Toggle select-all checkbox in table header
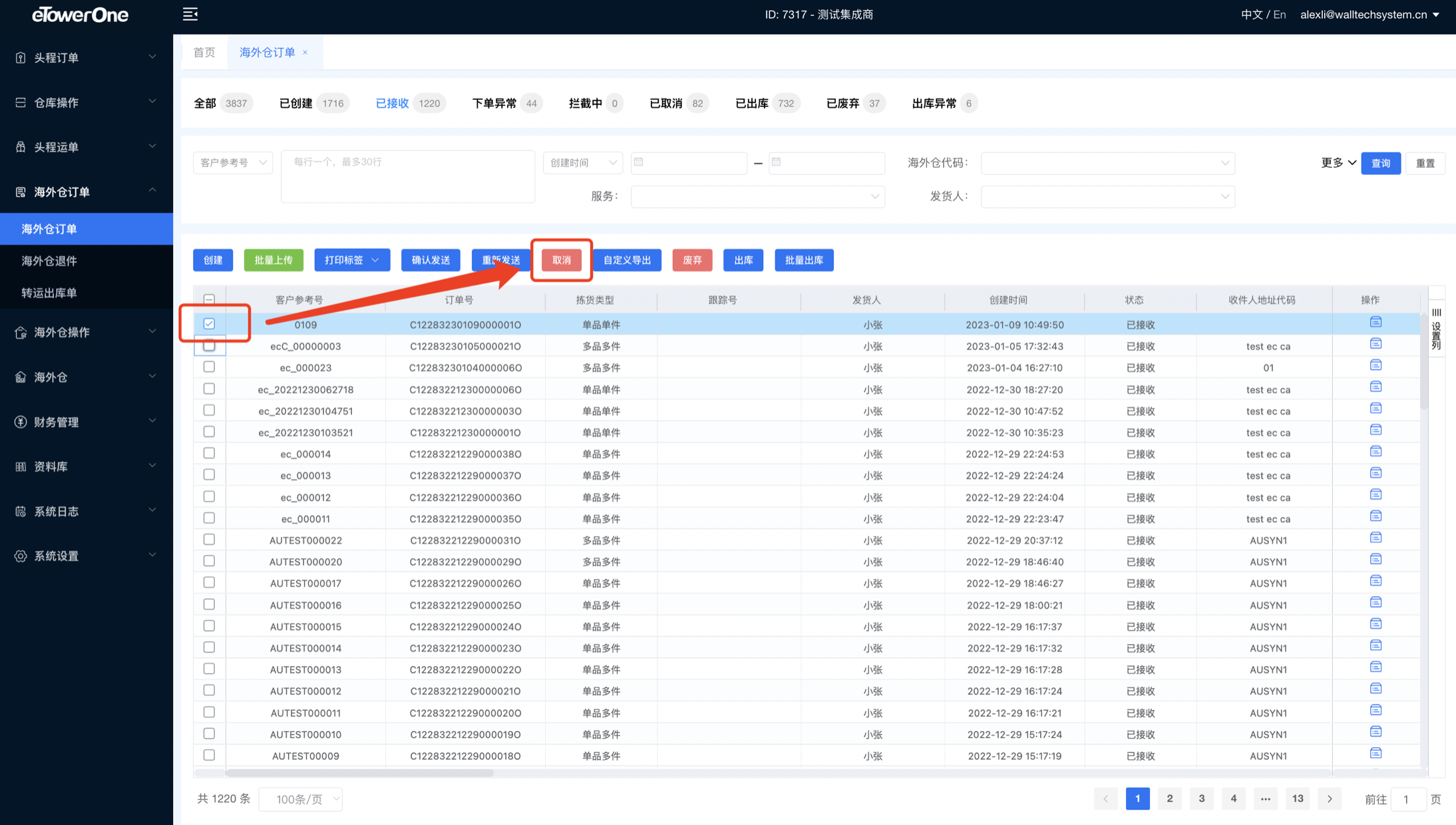The width and height of the screenshot is (1456, 825). pos(209,299)
